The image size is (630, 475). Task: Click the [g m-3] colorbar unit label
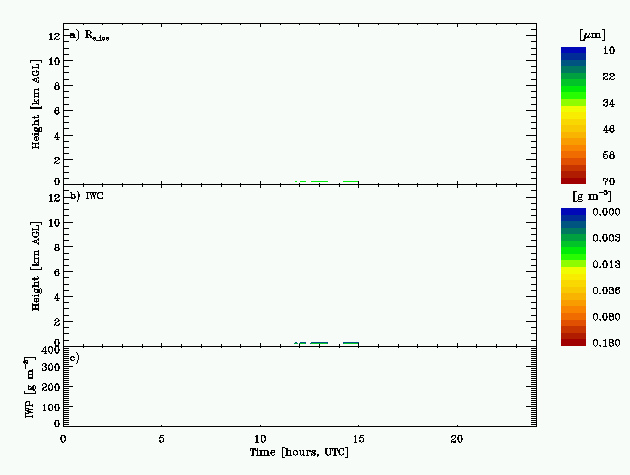592,196
